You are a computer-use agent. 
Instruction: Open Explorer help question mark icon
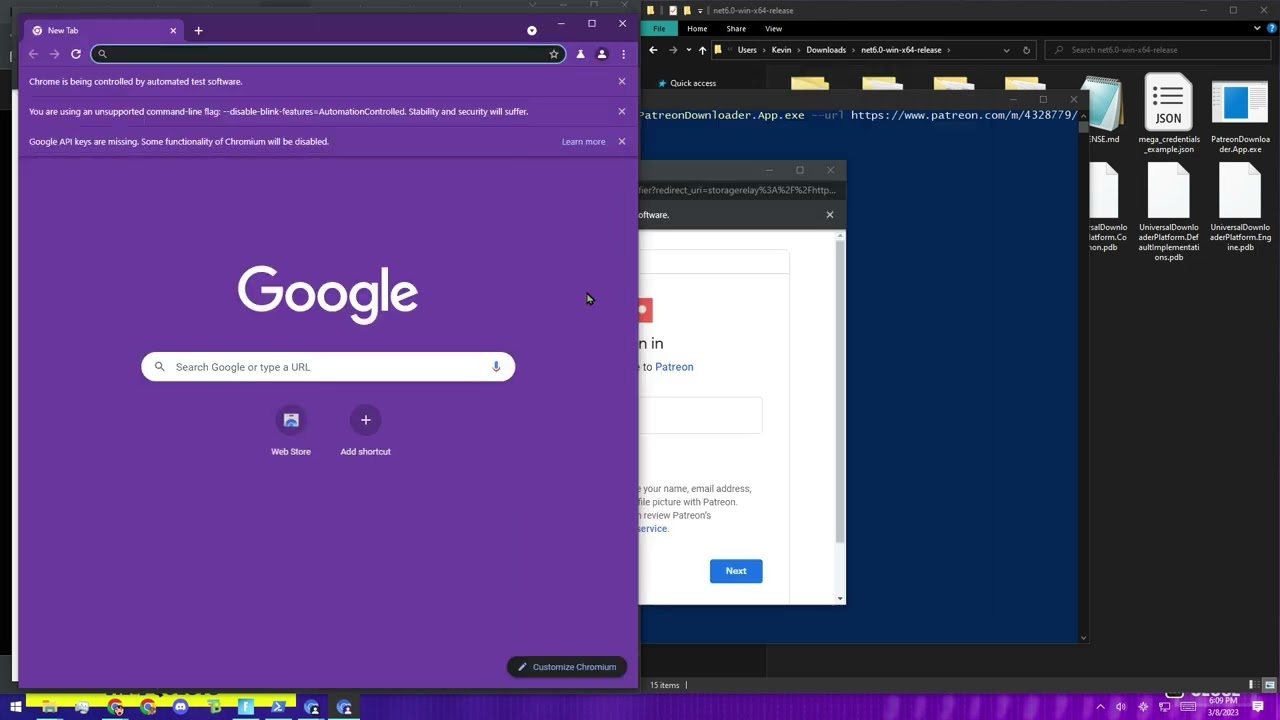tap(1271, 29)
